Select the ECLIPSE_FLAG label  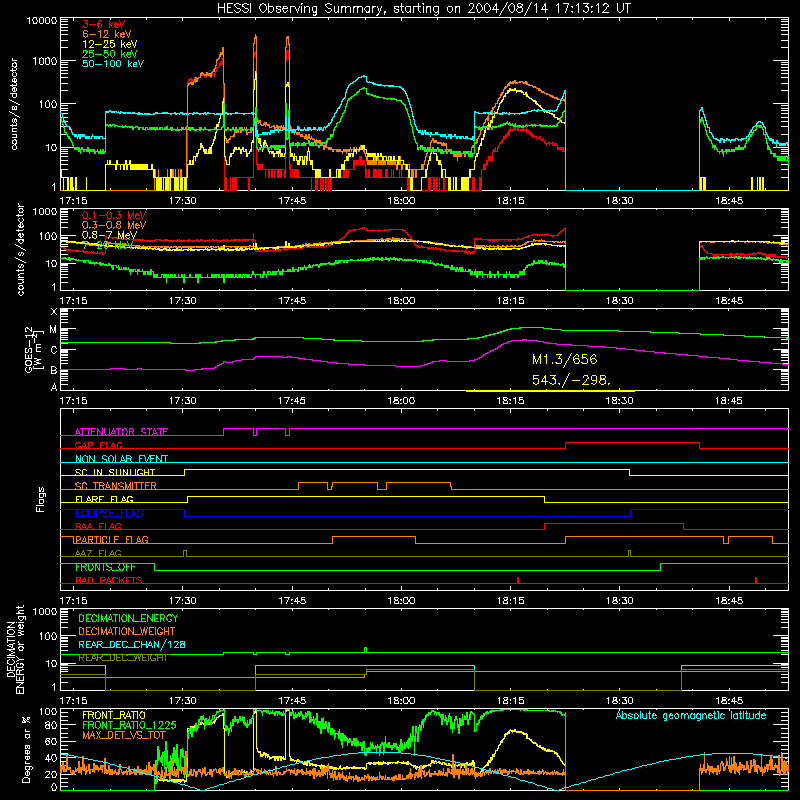(x=109, y=513)
